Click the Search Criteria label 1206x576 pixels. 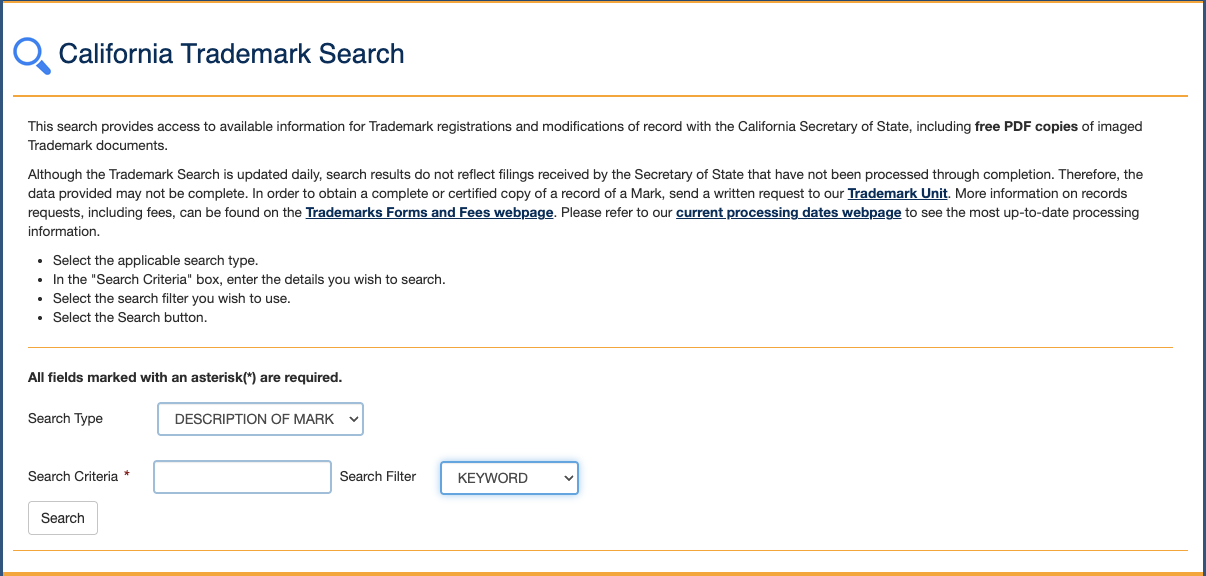coord(73,477)
